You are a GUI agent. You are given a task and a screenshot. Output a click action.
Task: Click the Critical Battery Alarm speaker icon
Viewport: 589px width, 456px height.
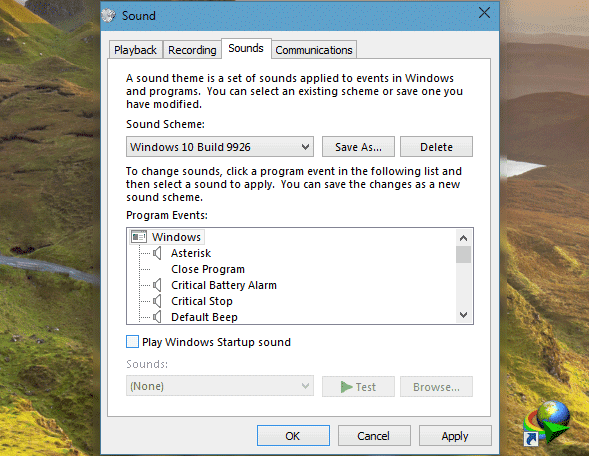pos(157,285)
